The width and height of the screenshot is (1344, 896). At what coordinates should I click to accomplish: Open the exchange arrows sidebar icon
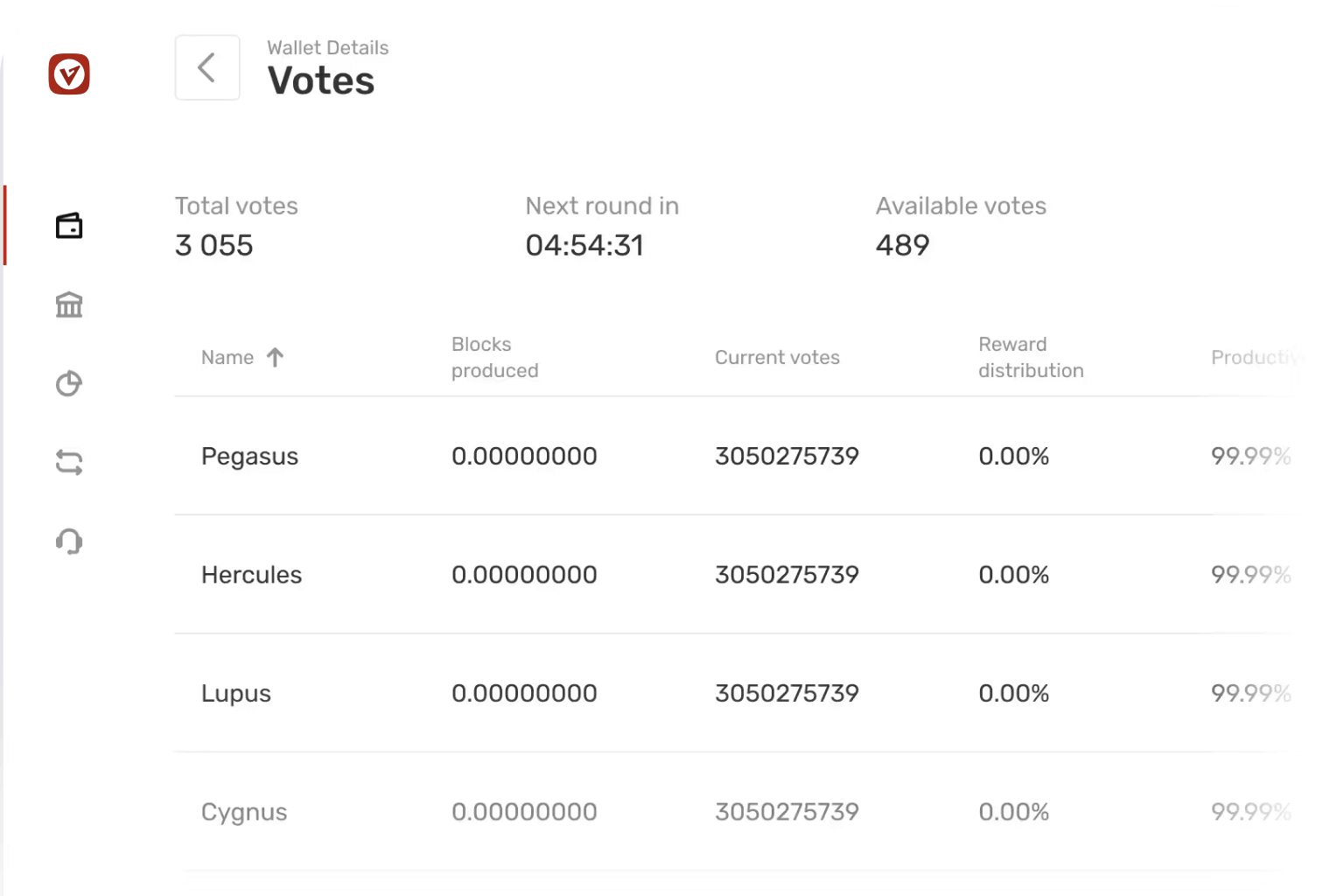[69, 462]
